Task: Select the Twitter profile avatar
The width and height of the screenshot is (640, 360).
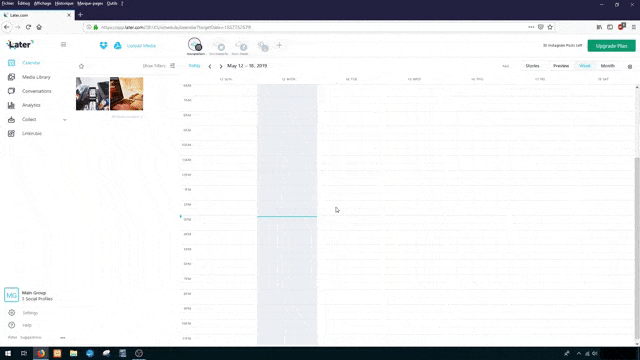Action: pos(219,46)
